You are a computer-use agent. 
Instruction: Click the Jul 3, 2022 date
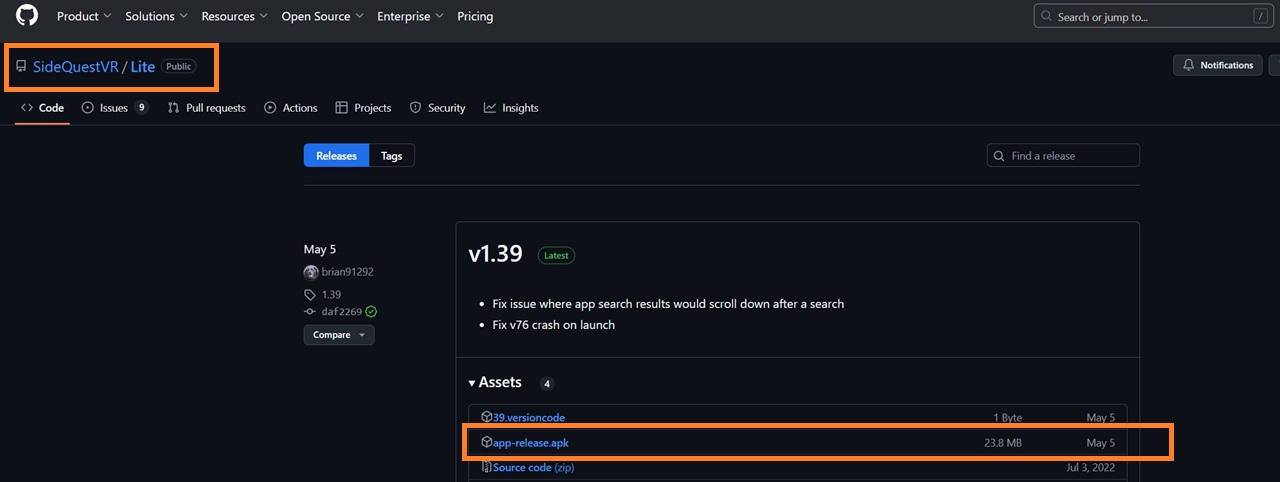(1091, 467)
